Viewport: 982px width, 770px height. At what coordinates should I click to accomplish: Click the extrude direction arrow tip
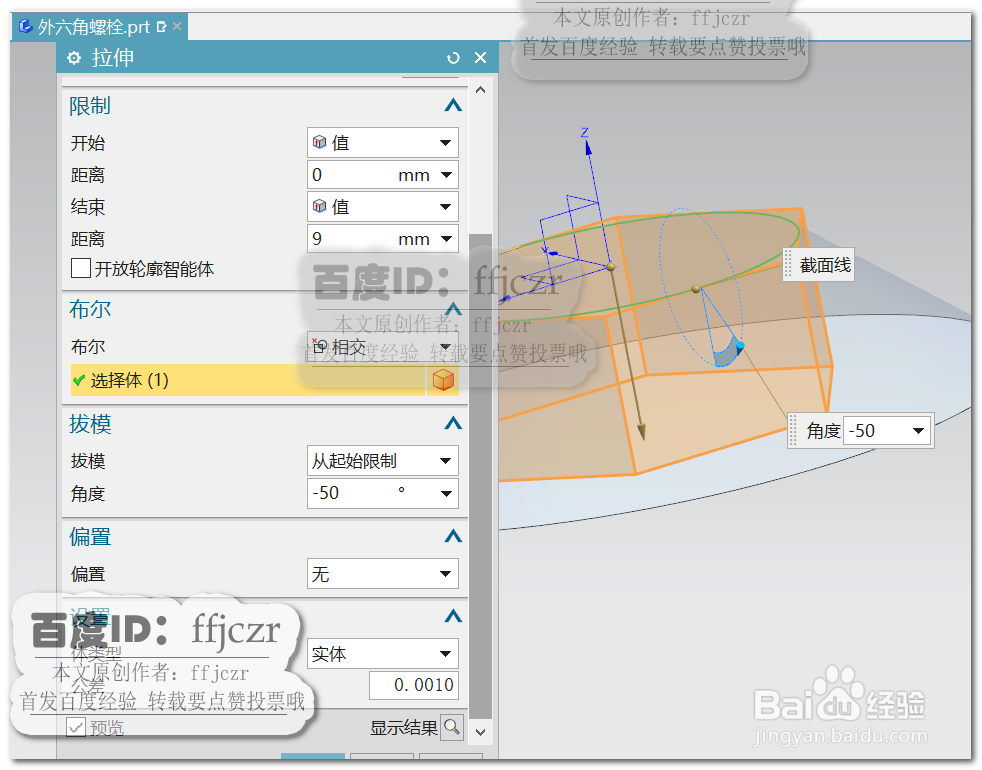coord(641,432)
